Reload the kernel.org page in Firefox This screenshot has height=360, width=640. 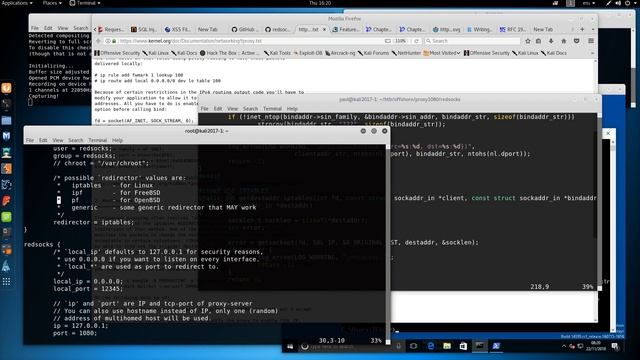point(416,41)
